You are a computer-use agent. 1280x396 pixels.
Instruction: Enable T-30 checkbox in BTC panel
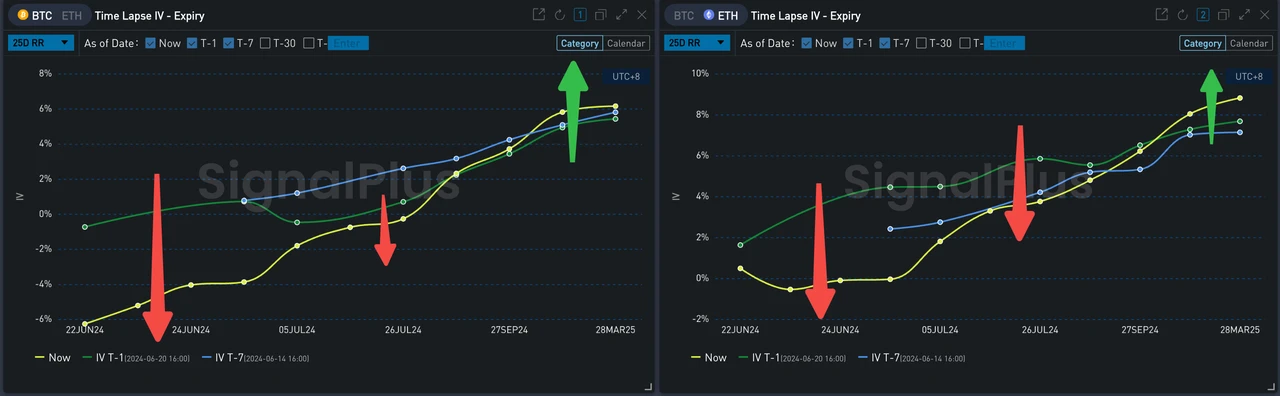265,43
